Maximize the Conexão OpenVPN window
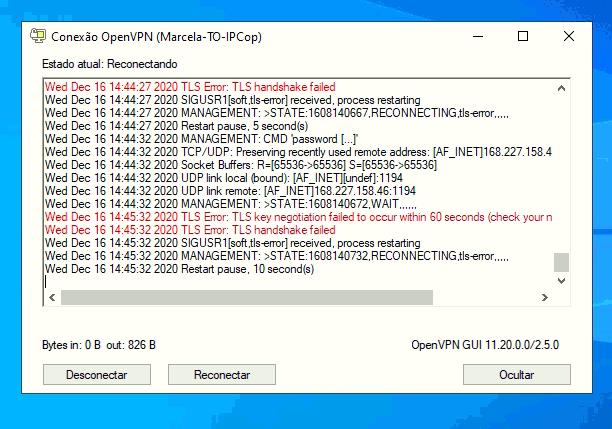This screenshot has height=429, width=612. pyautogui.click(x=522, y=35)
